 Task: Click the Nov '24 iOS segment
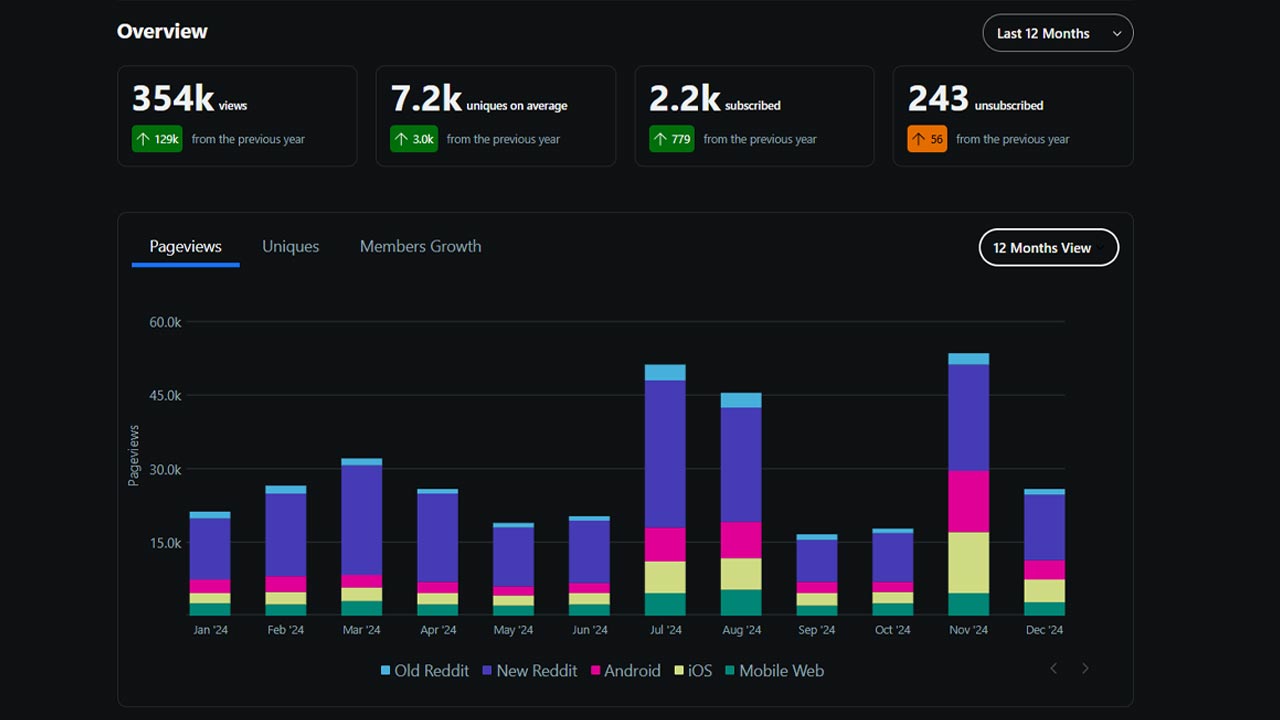pos(969,563)
